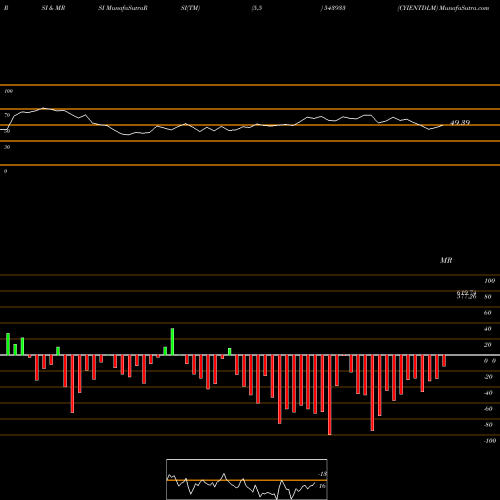Click the tallest green histogram bar
This screenshot has width=500, height=500.
click(x=172, y=342)
